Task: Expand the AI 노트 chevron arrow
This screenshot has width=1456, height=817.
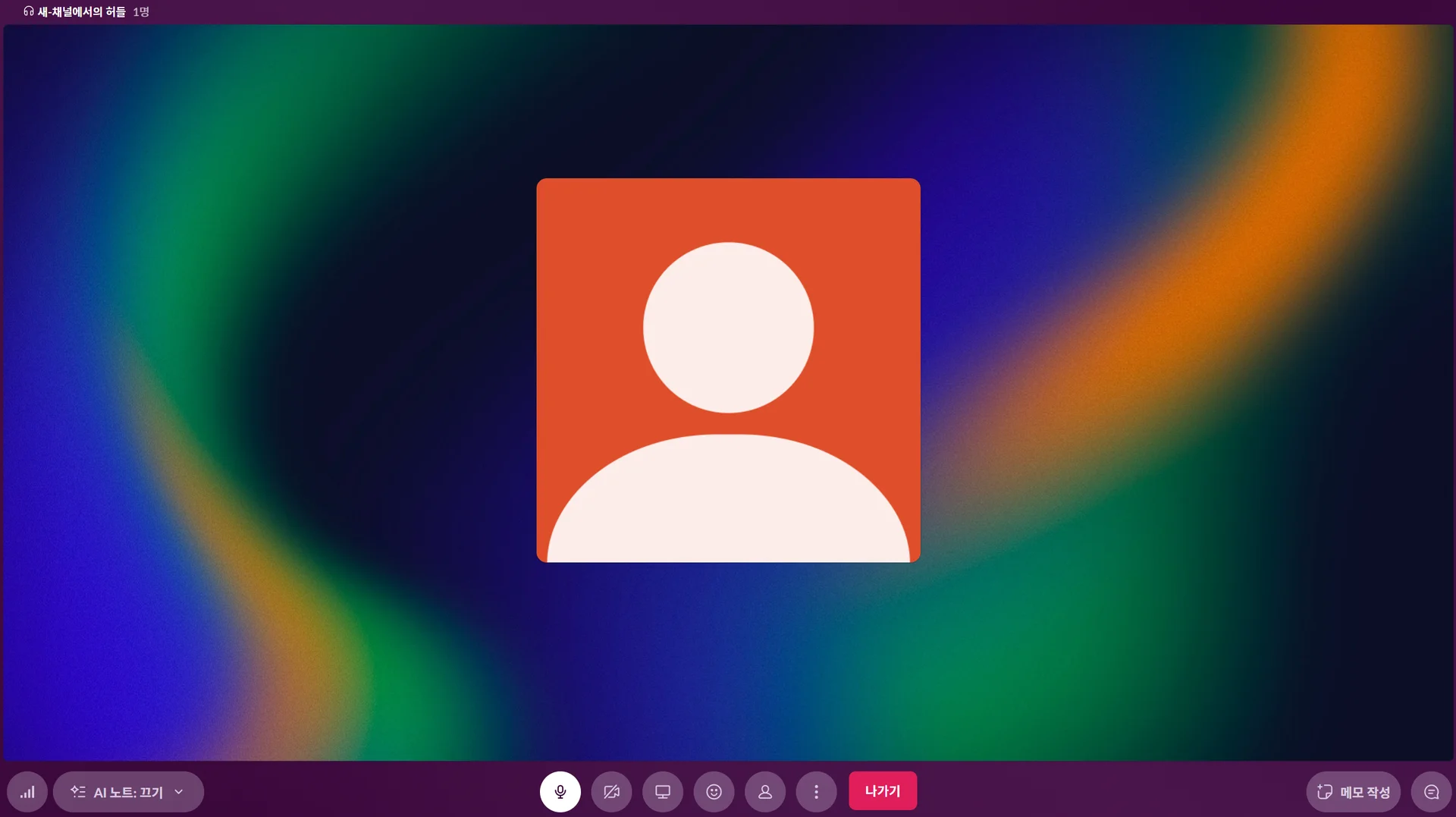Action: coord(179,791)
